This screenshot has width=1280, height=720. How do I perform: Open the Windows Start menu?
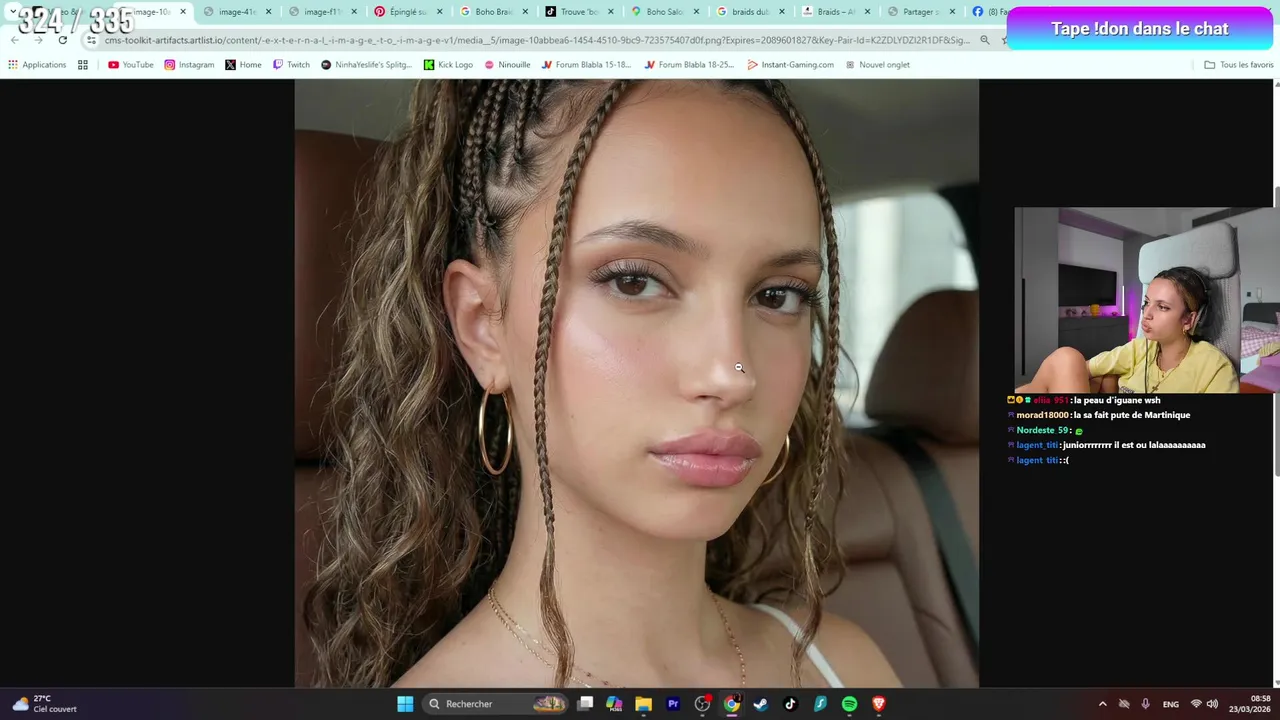(405, 704)
